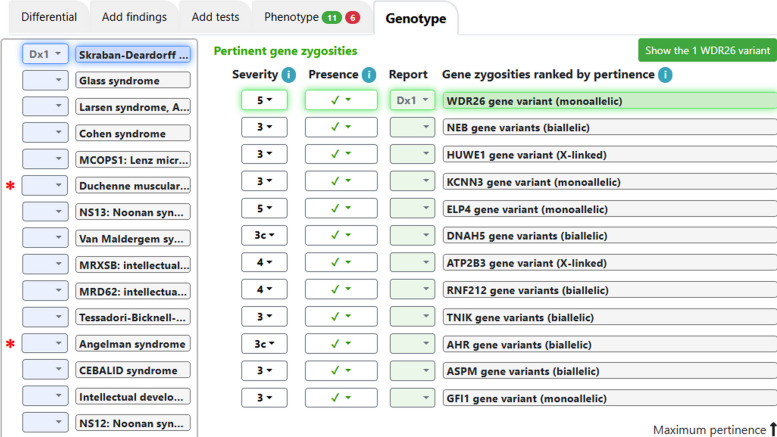Open severity dropdown for ELP4 gene variant
Screen dimensions: 777x437
(264, 209)
